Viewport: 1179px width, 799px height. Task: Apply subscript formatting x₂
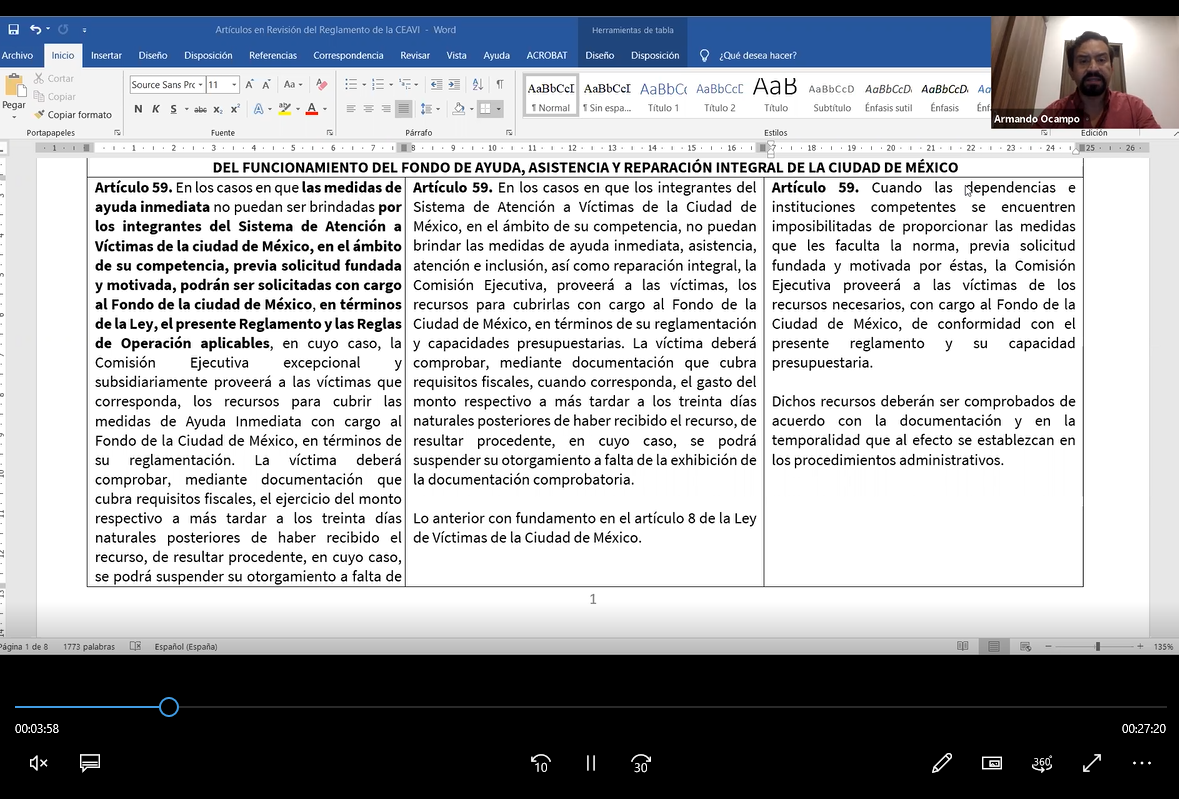(x=217, y=109)
